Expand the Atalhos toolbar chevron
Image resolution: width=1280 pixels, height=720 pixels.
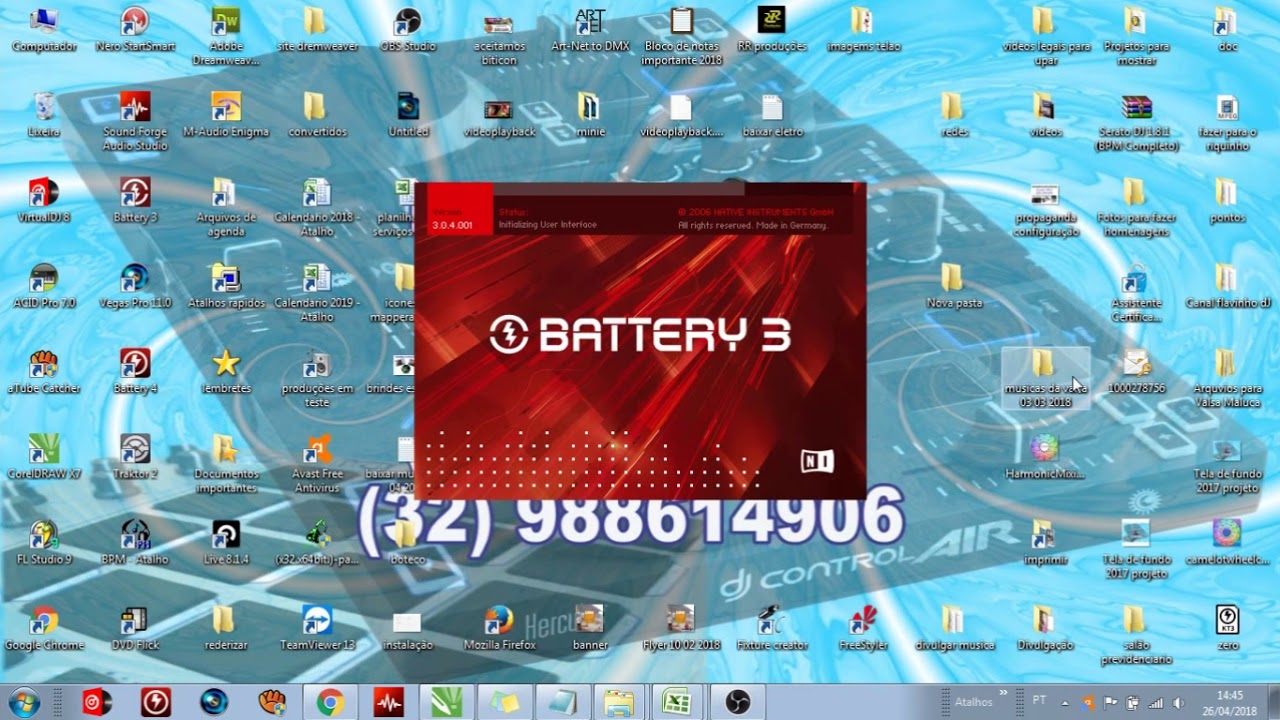1003,692
